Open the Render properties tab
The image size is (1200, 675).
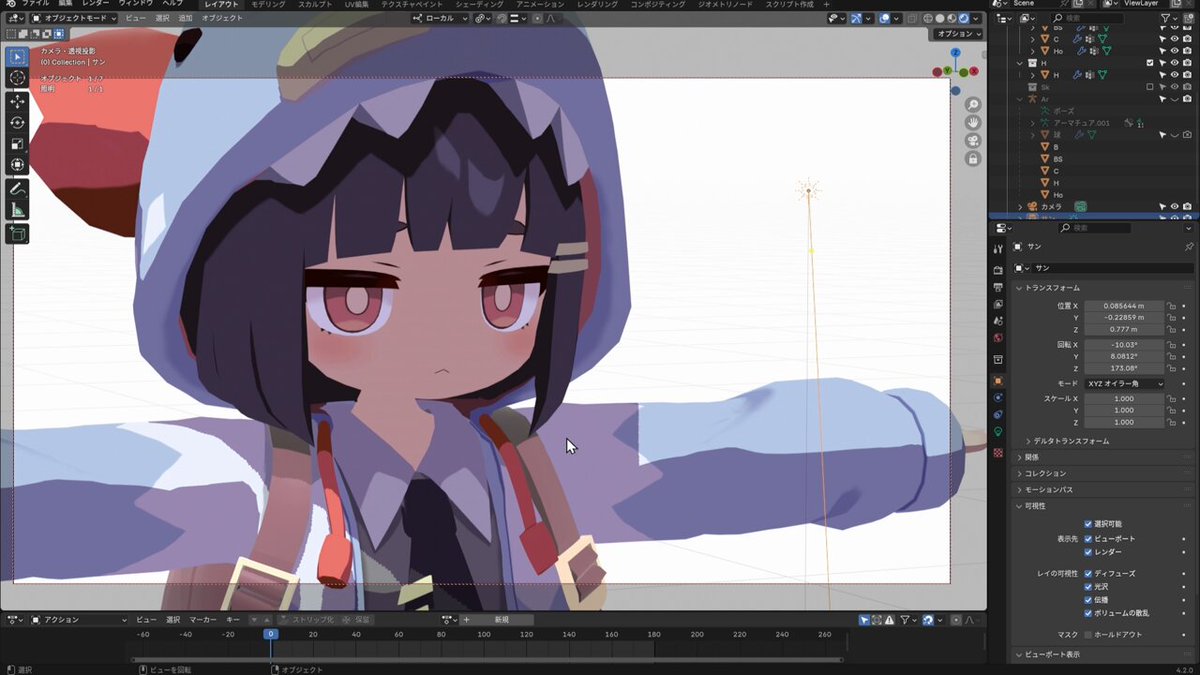coord(998,270)
